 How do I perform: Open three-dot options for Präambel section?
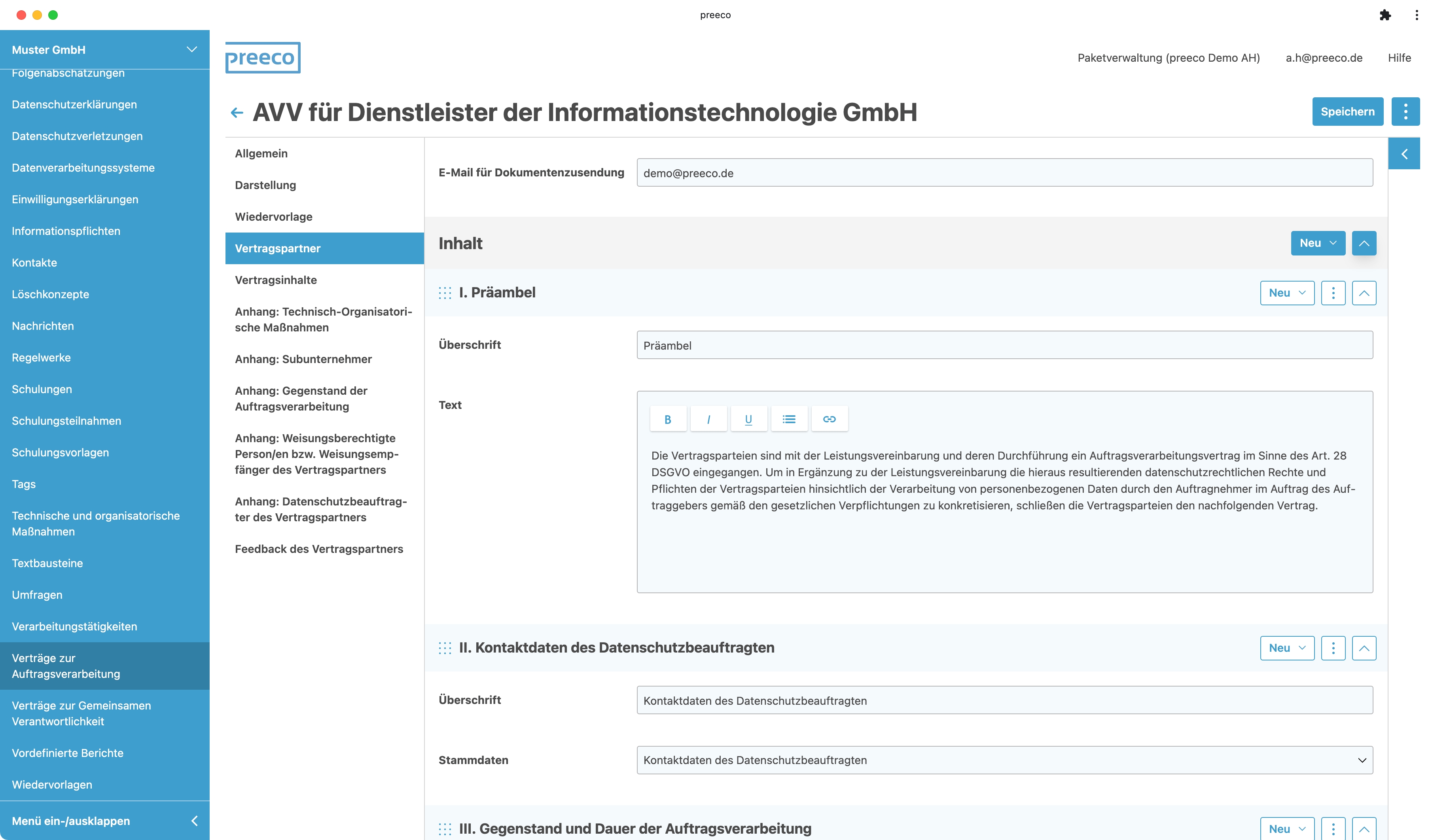pyautogui.click(x=1333, y=293)
